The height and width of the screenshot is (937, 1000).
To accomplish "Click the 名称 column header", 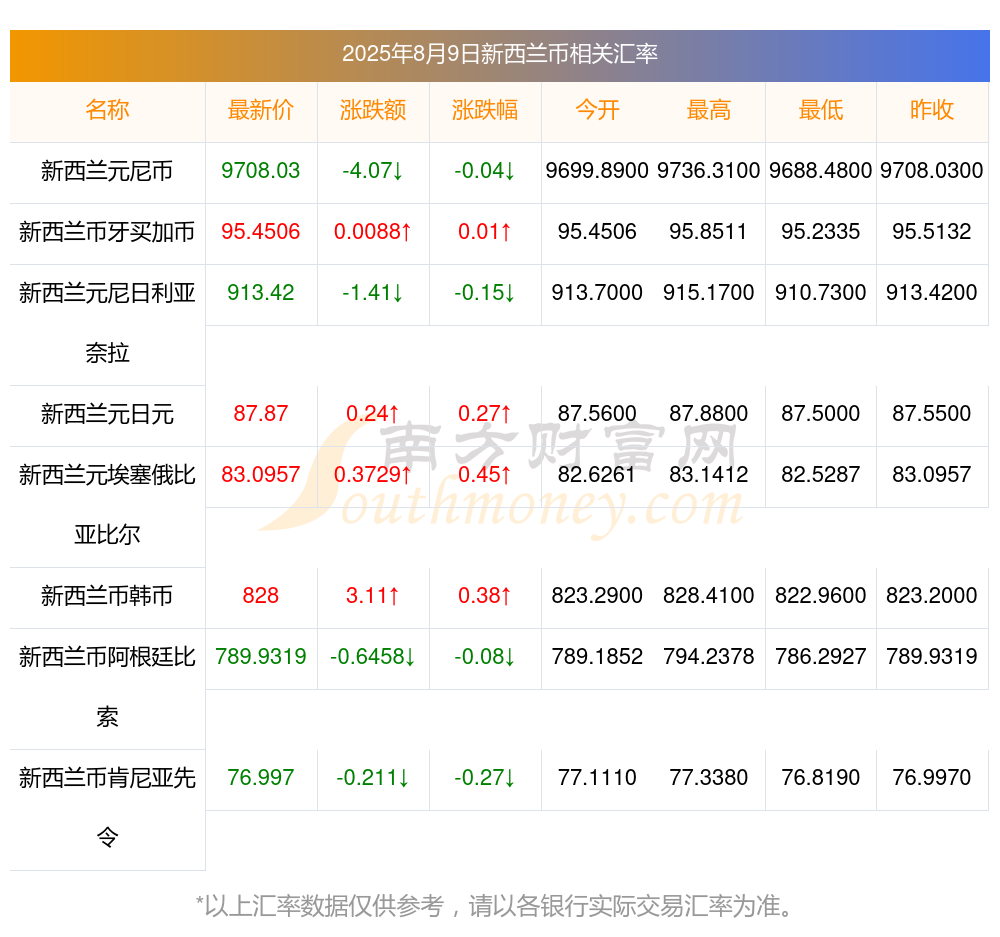I will [x=107, y=110].
